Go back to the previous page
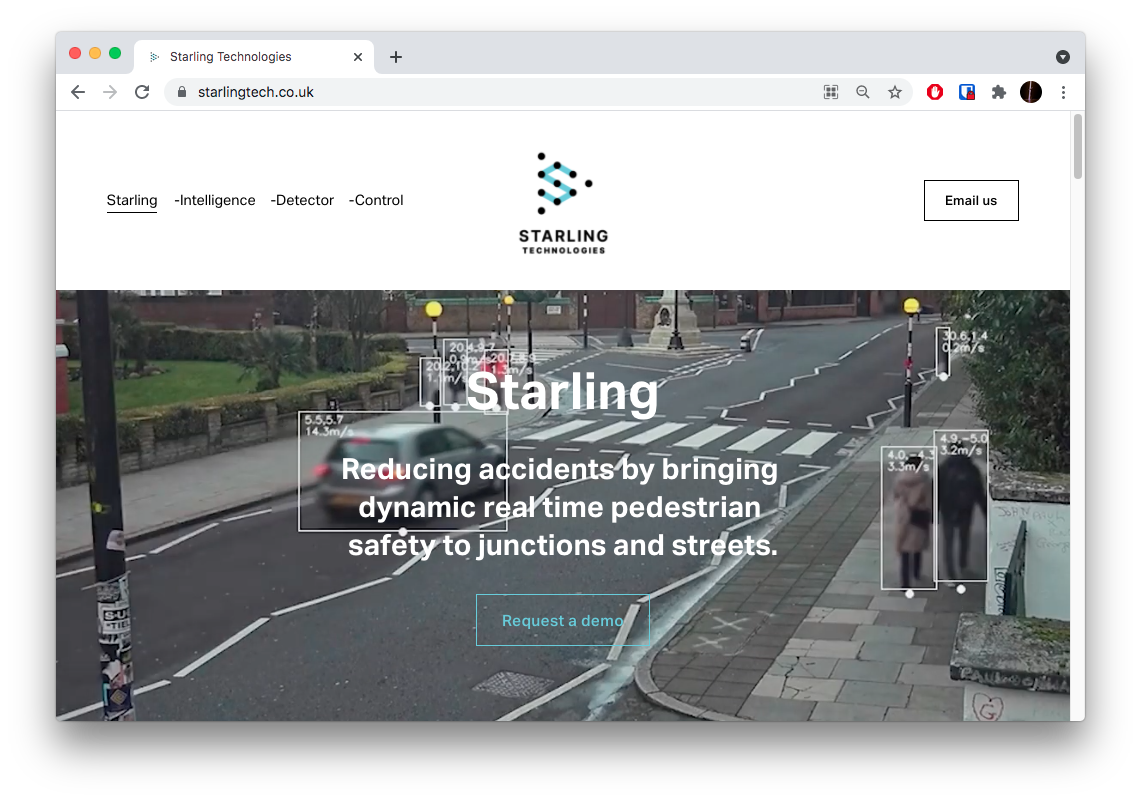 click(78, 92)
